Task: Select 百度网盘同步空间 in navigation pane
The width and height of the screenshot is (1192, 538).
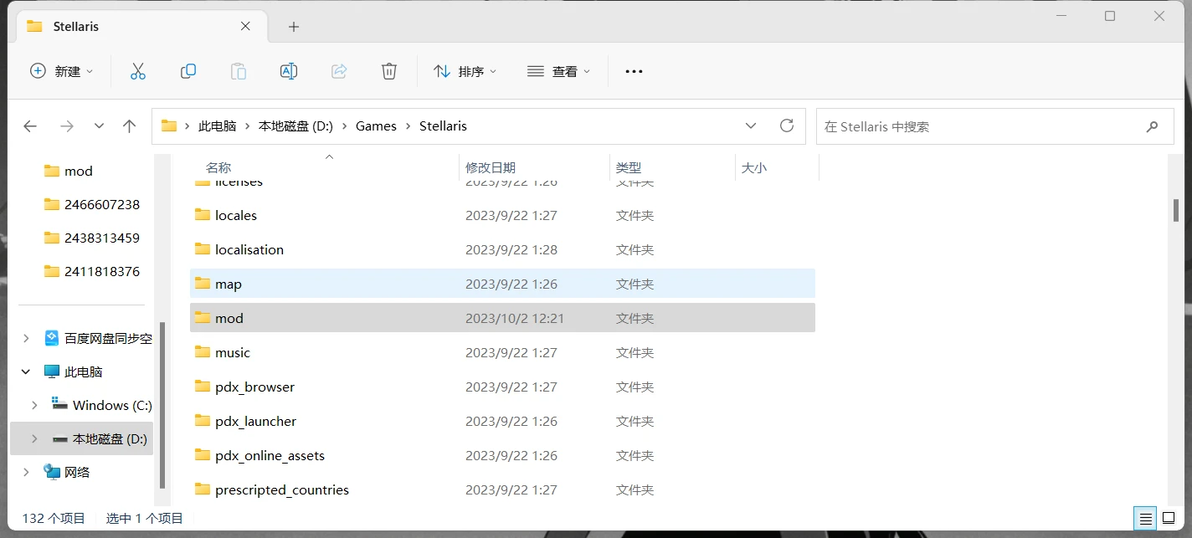Action: coord(98,338)
